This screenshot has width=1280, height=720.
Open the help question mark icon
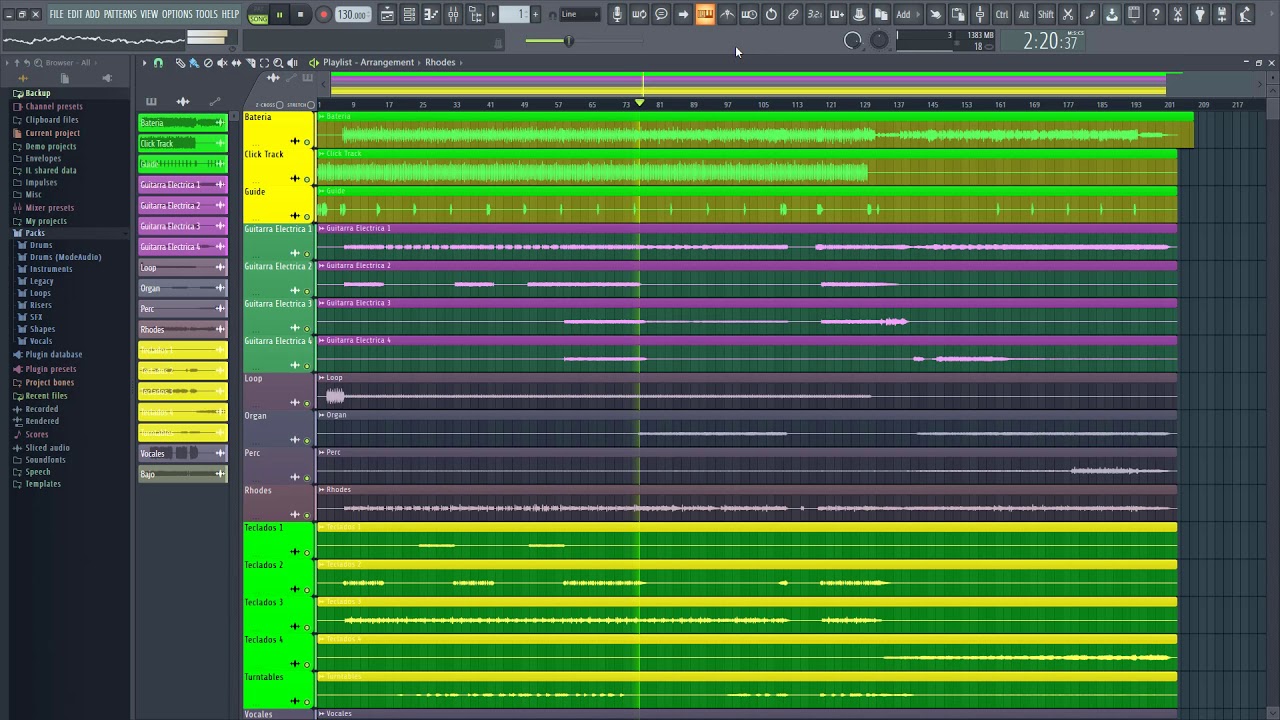[1155, 14]
